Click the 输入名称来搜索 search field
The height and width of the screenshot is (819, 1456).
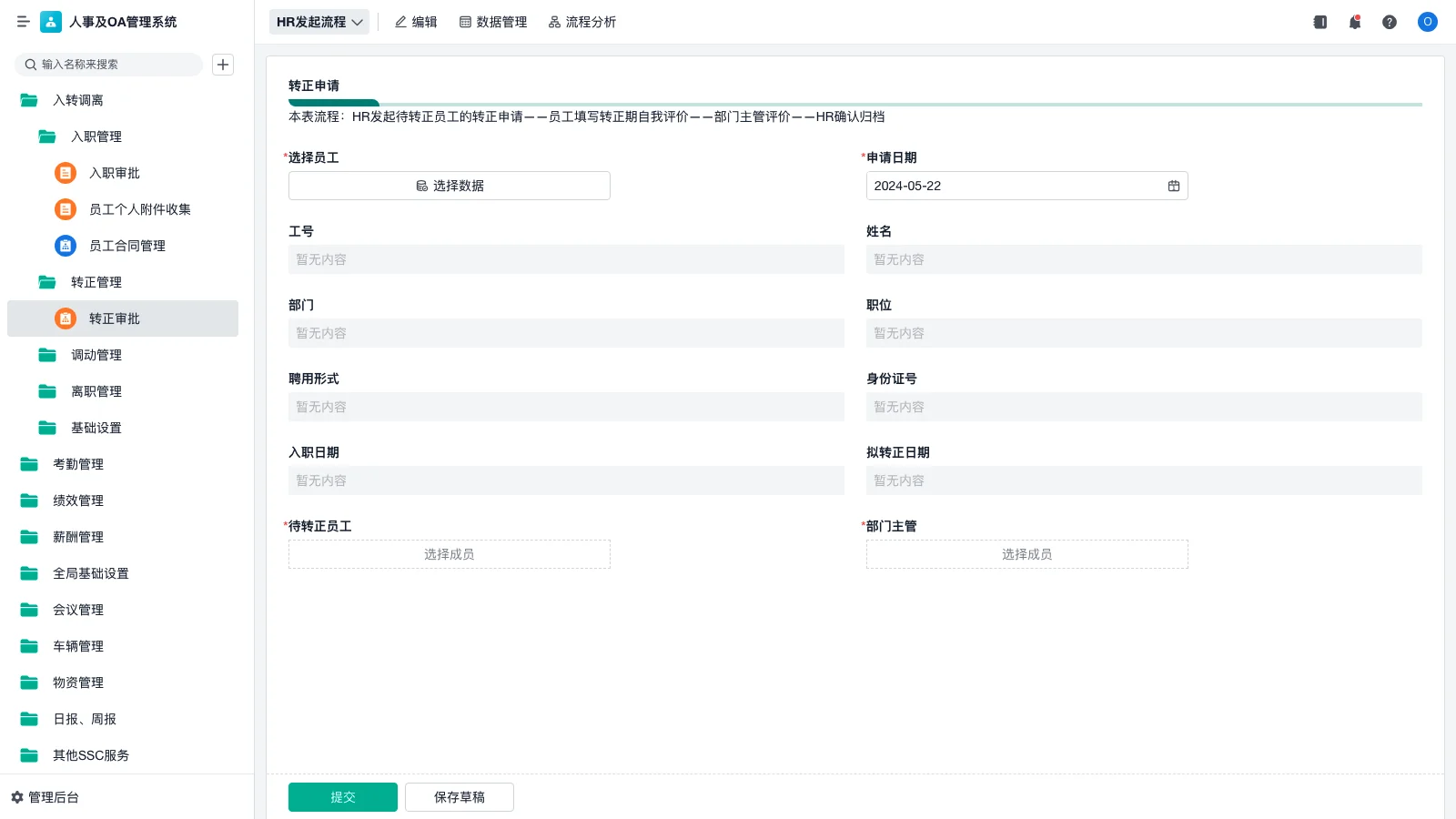[x=109, y=65]
